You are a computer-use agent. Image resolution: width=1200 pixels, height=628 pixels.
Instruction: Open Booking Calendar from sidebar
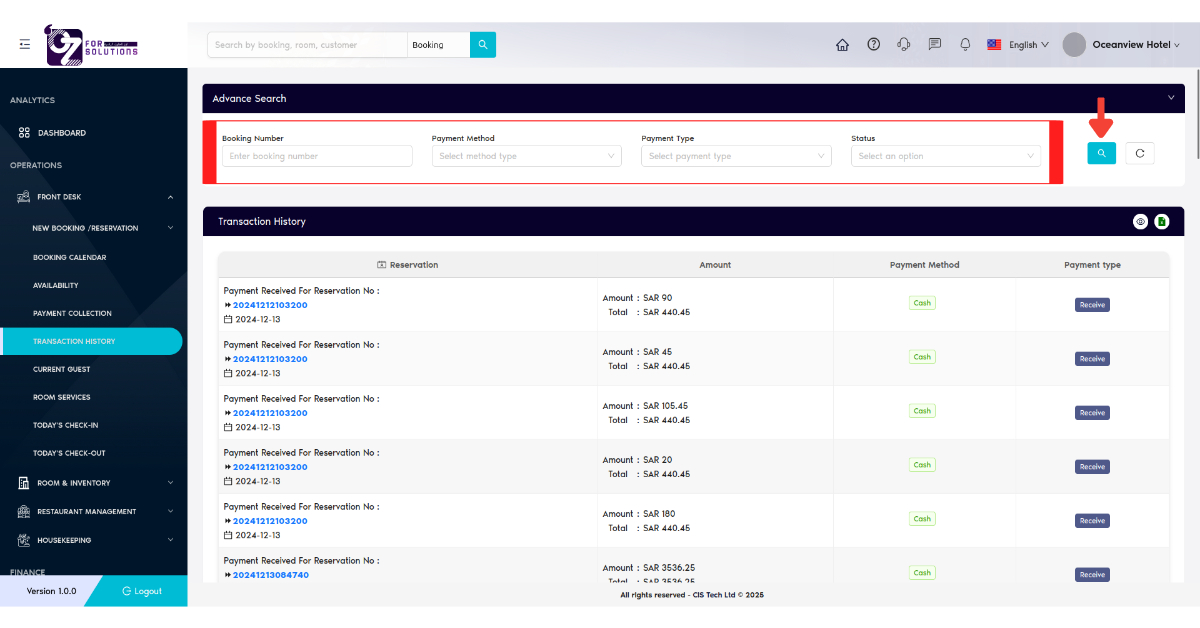(x=69, y=257)
